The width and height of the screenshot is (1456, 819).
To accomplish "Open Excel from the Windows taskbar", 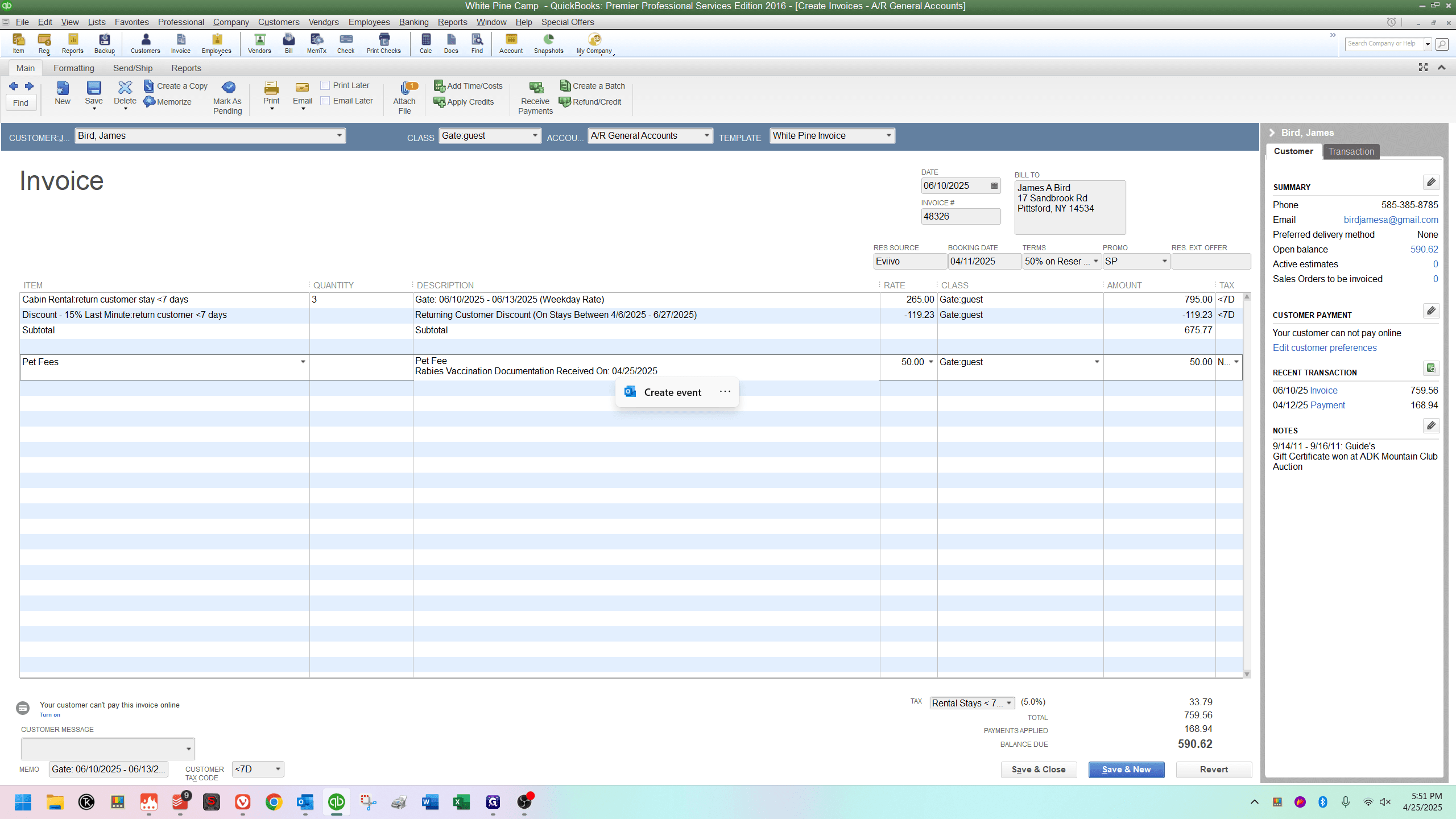I will [461, 802].
